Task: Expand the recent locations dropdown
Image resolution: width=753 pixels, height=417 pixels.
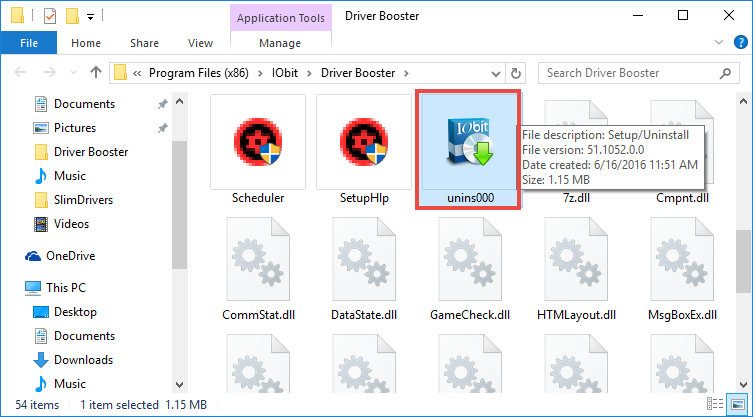Action: 73,73
